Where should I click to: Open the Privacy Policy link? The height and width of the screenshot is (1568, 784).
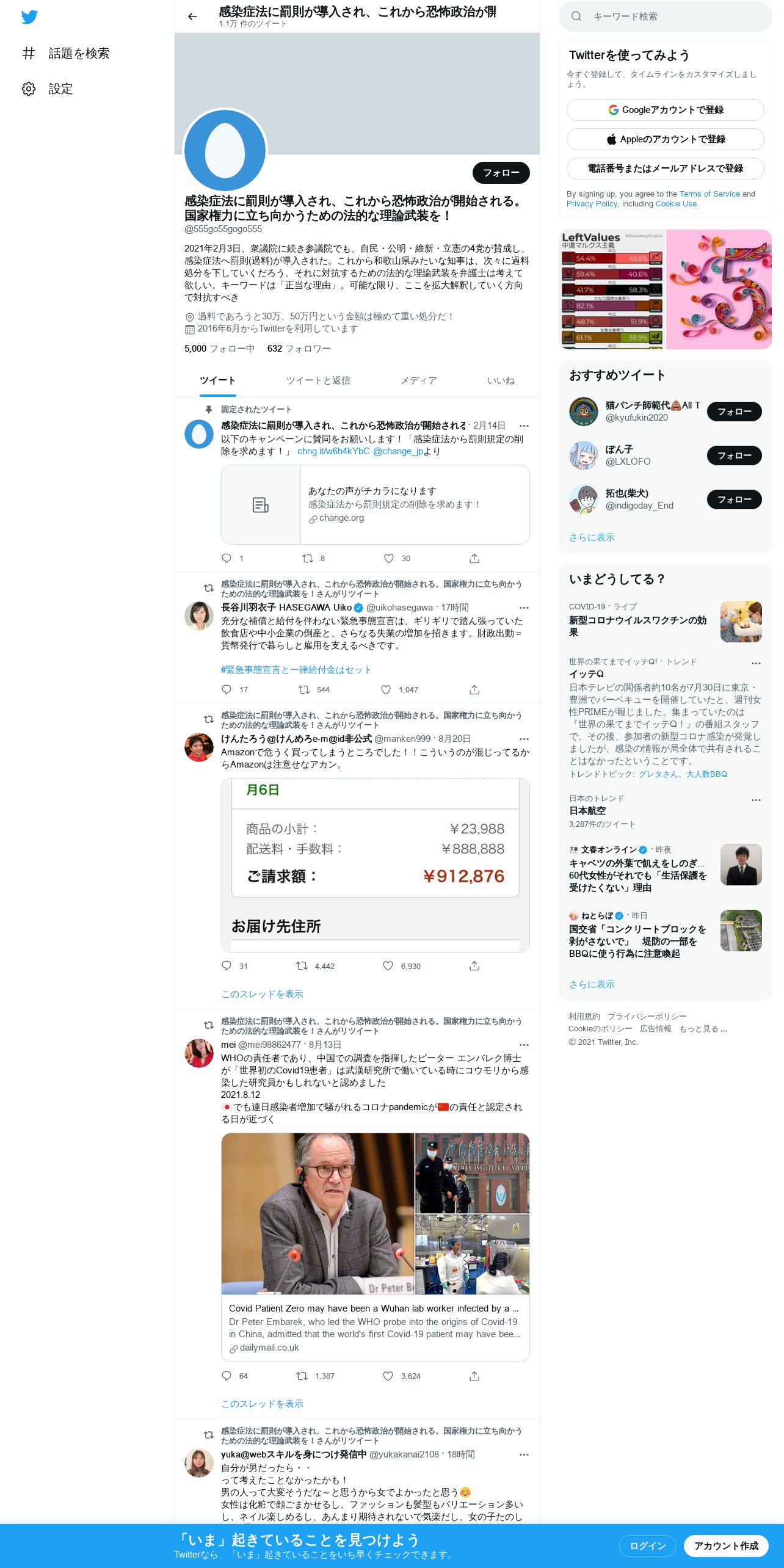point(592,204)
